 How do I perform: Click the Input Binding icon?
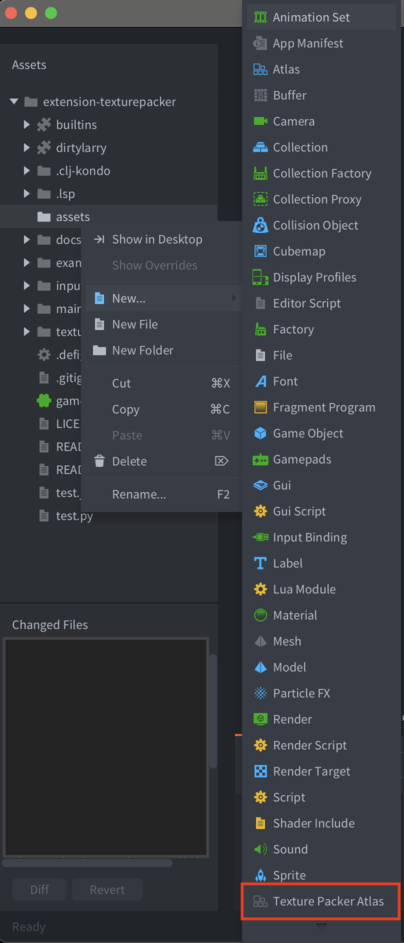tap(260, 537)
